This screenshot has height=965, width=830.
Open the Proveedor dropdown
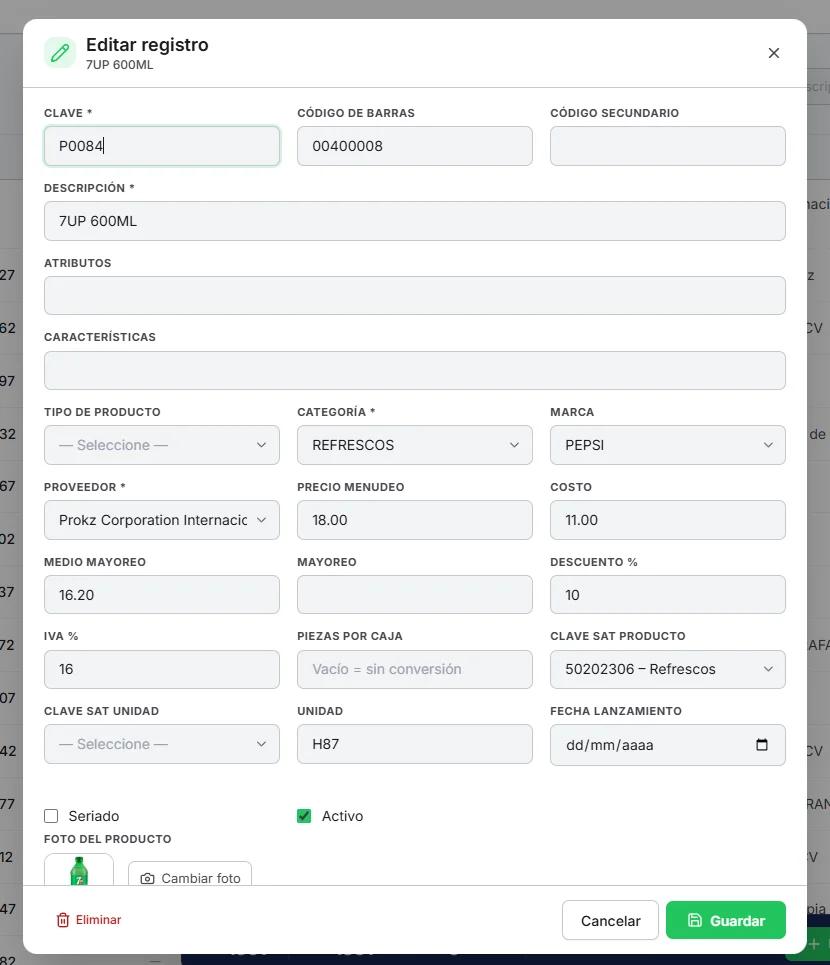point(162,520)
